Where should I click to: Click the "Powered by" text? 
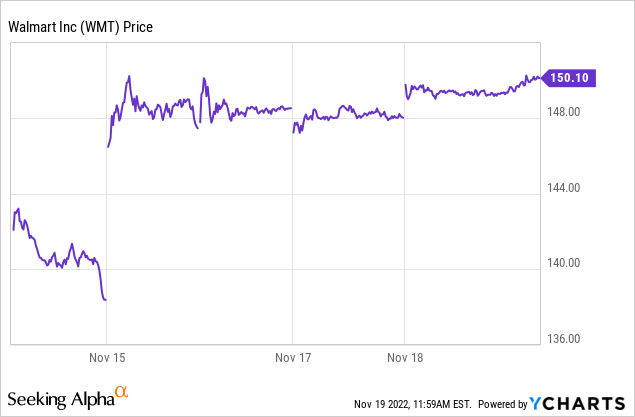point(498,404)
